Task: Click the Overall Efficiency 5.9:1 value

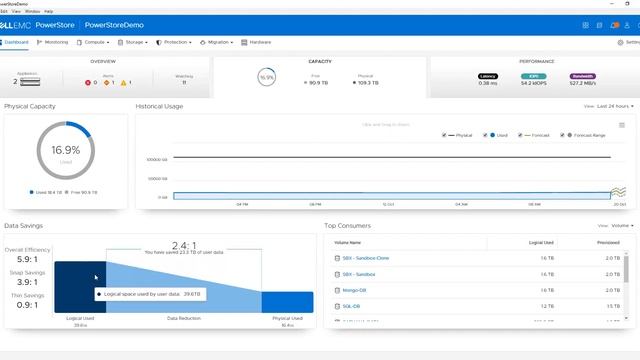Action: point(27,259)
